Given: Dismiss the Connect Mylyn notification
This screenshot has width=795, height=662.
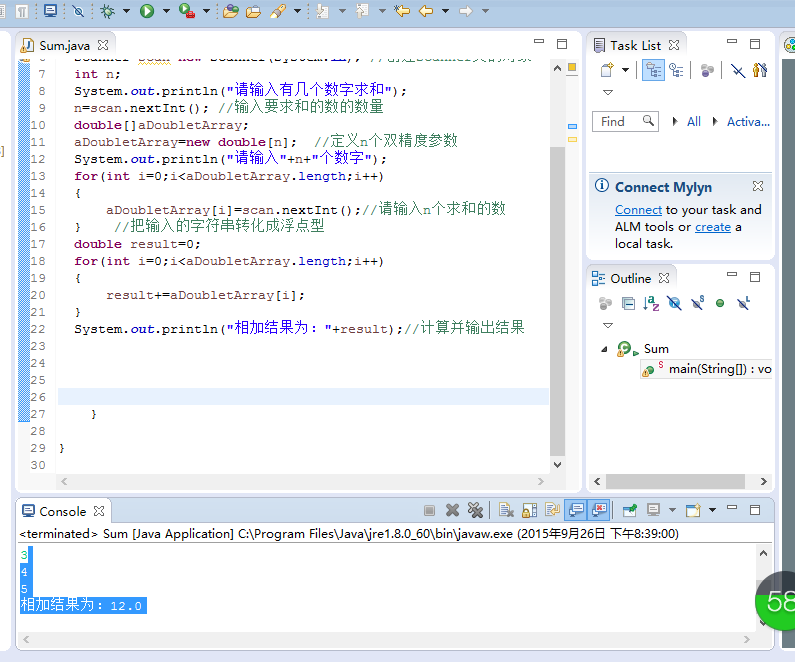Looking at the screenshot, I should tap(757, 186).
